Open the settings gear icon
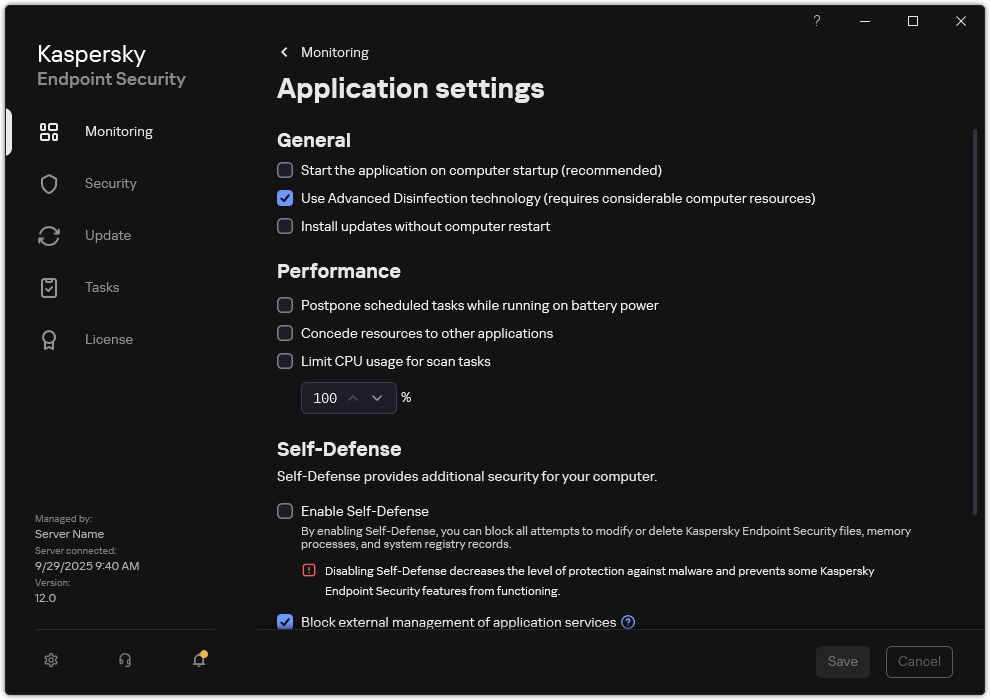This screenshot has height=700, width=990. pos(50,660)
